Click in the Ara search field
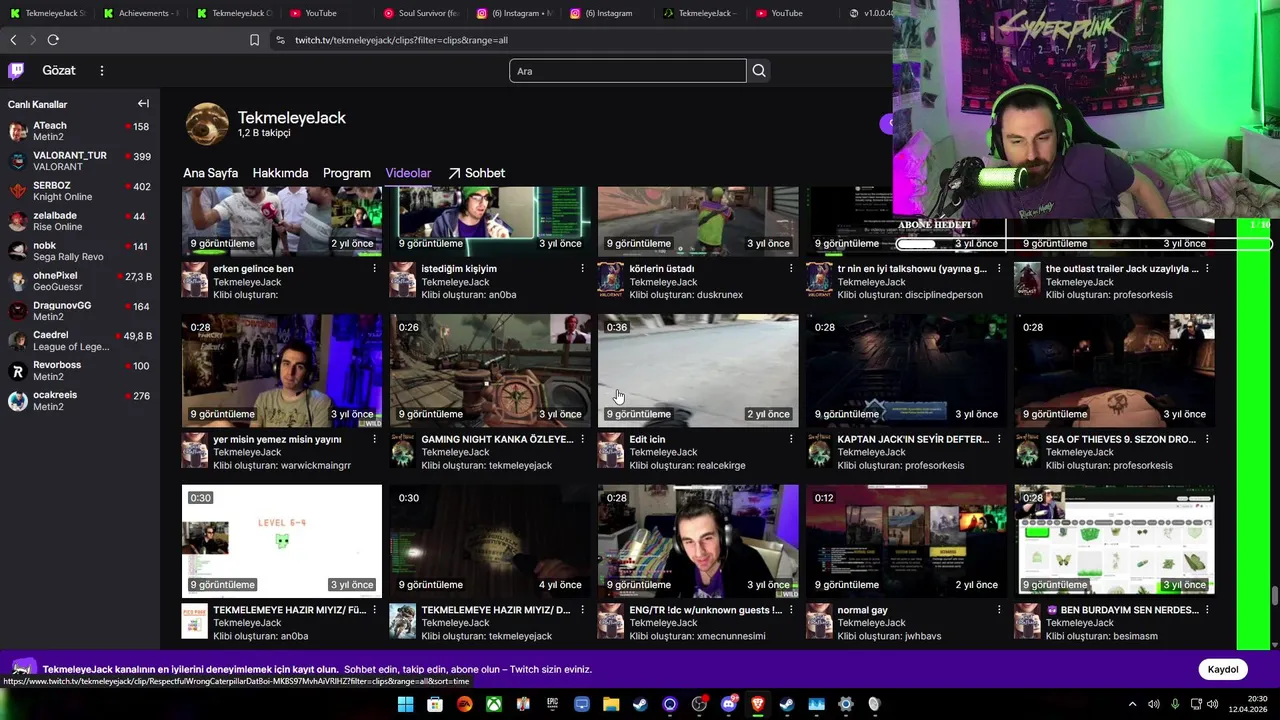The height and width of the screenshot is (720, 1280). [x=627, y=71]
